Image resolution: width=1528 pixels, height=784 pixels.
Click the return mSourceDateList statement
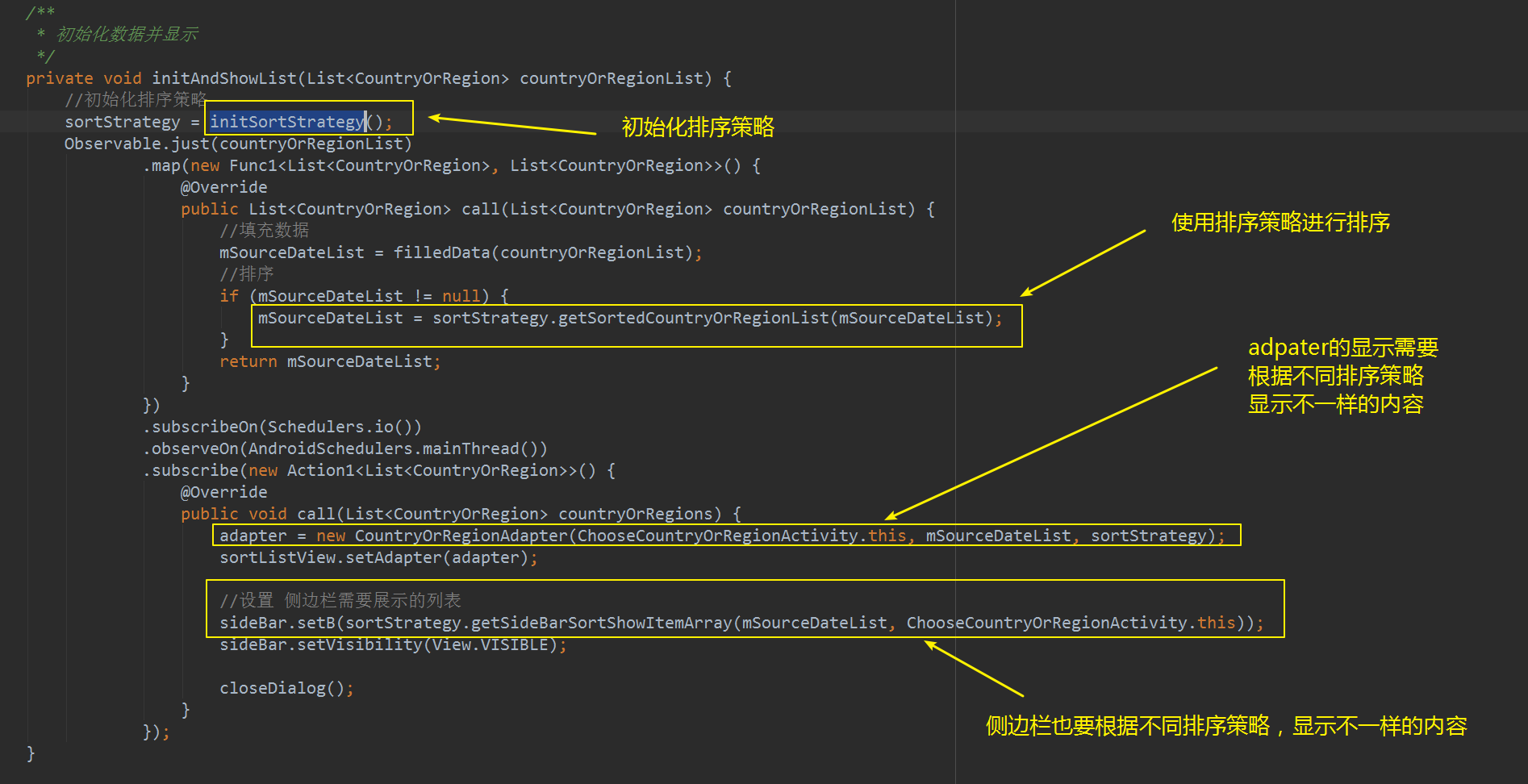[330, 361]
